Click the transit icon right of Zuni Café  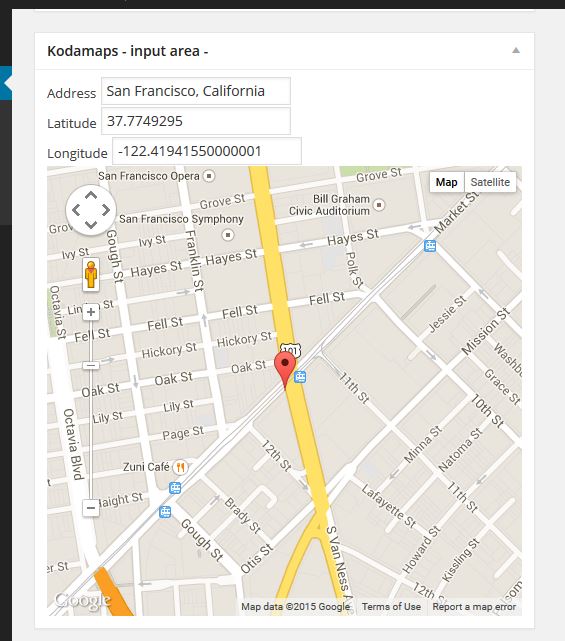[x=175, y=488]
